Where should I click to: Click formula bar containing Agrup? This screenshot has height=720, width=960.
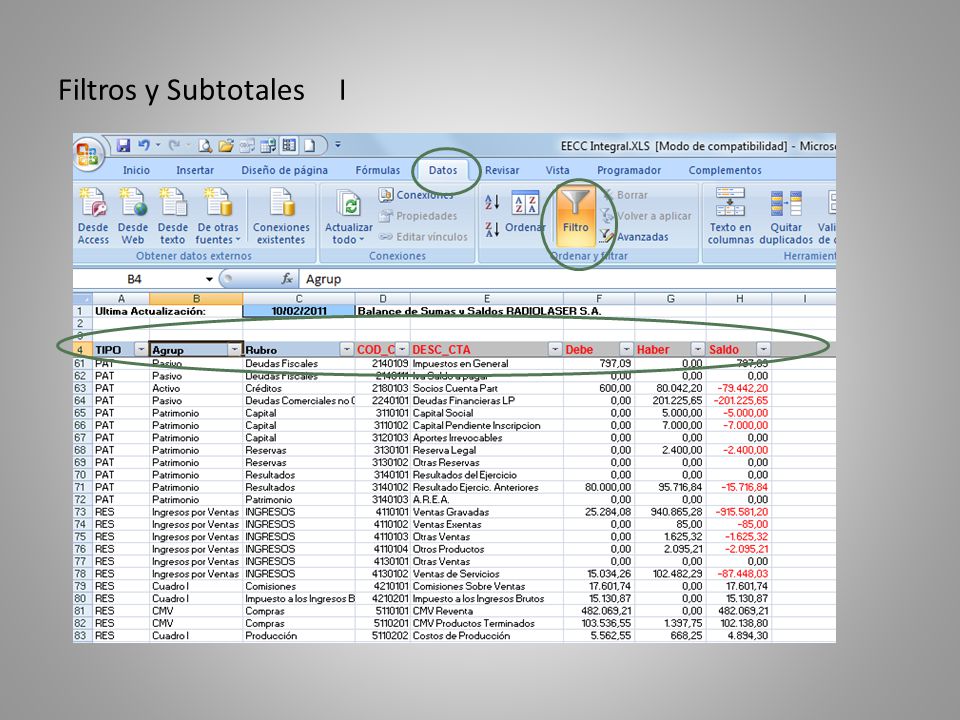566,279
